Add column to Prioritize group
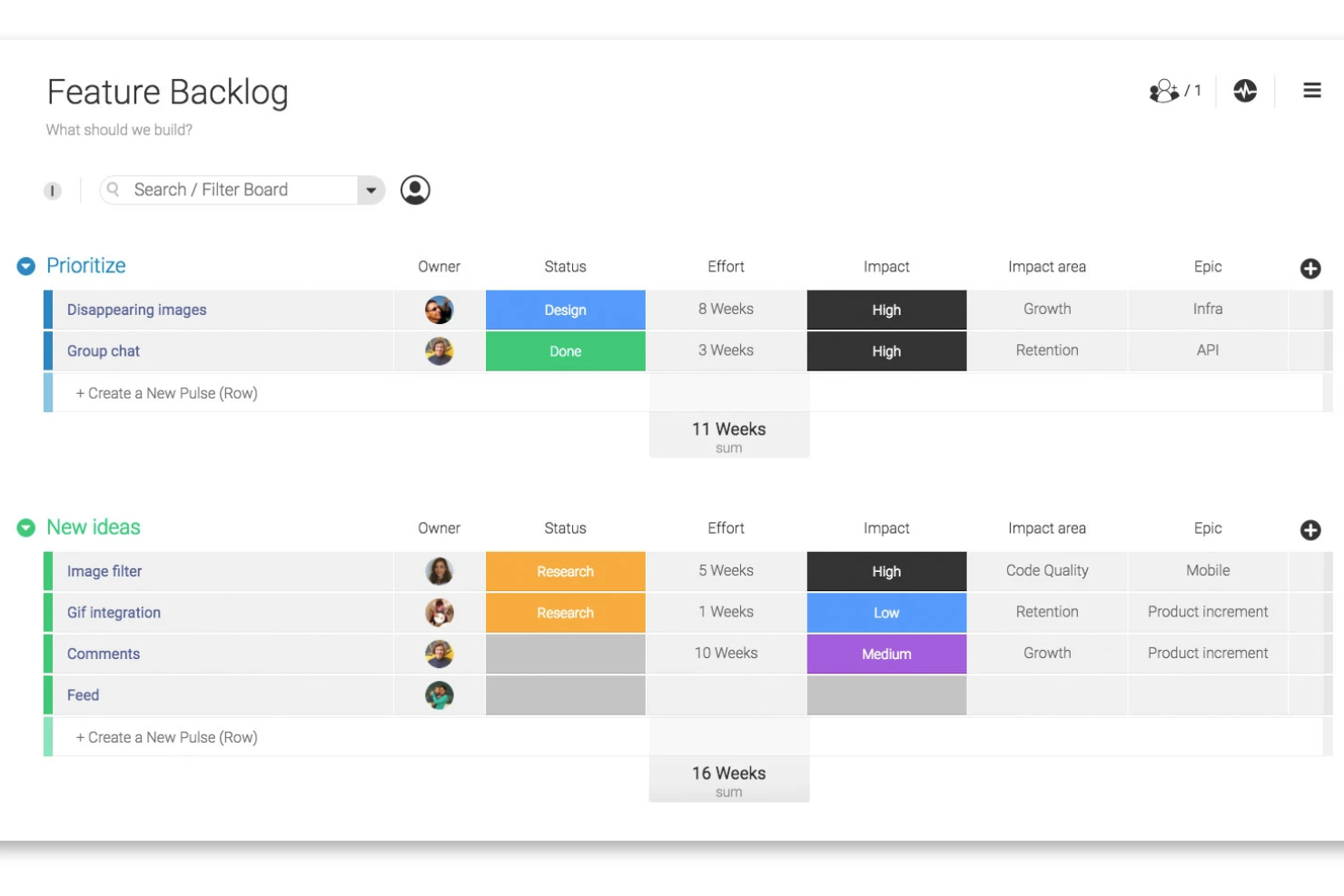This screenshot has width=1344, height=896. (x=1309, y=269)
